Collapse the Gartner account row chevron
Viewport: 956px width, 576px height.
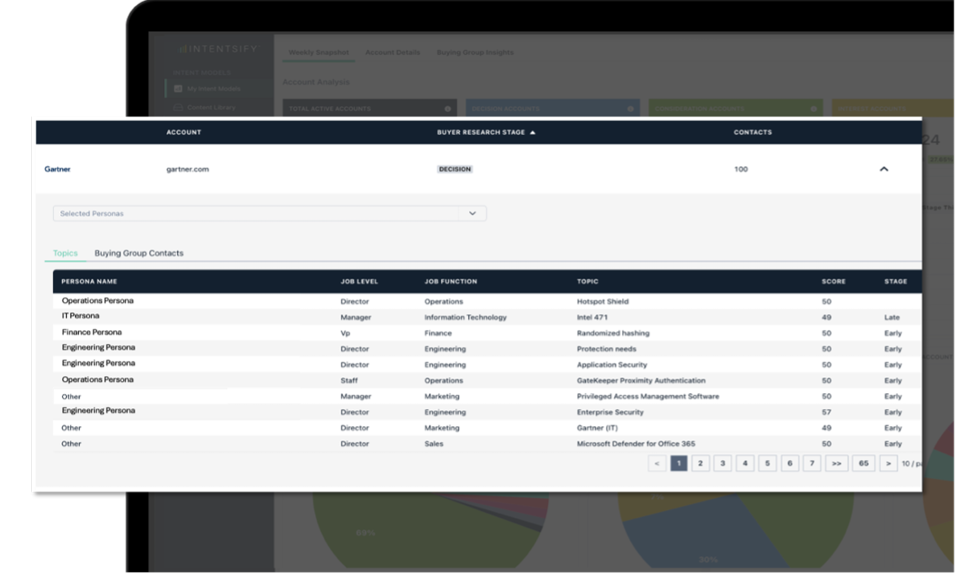(x=883, y=169)
